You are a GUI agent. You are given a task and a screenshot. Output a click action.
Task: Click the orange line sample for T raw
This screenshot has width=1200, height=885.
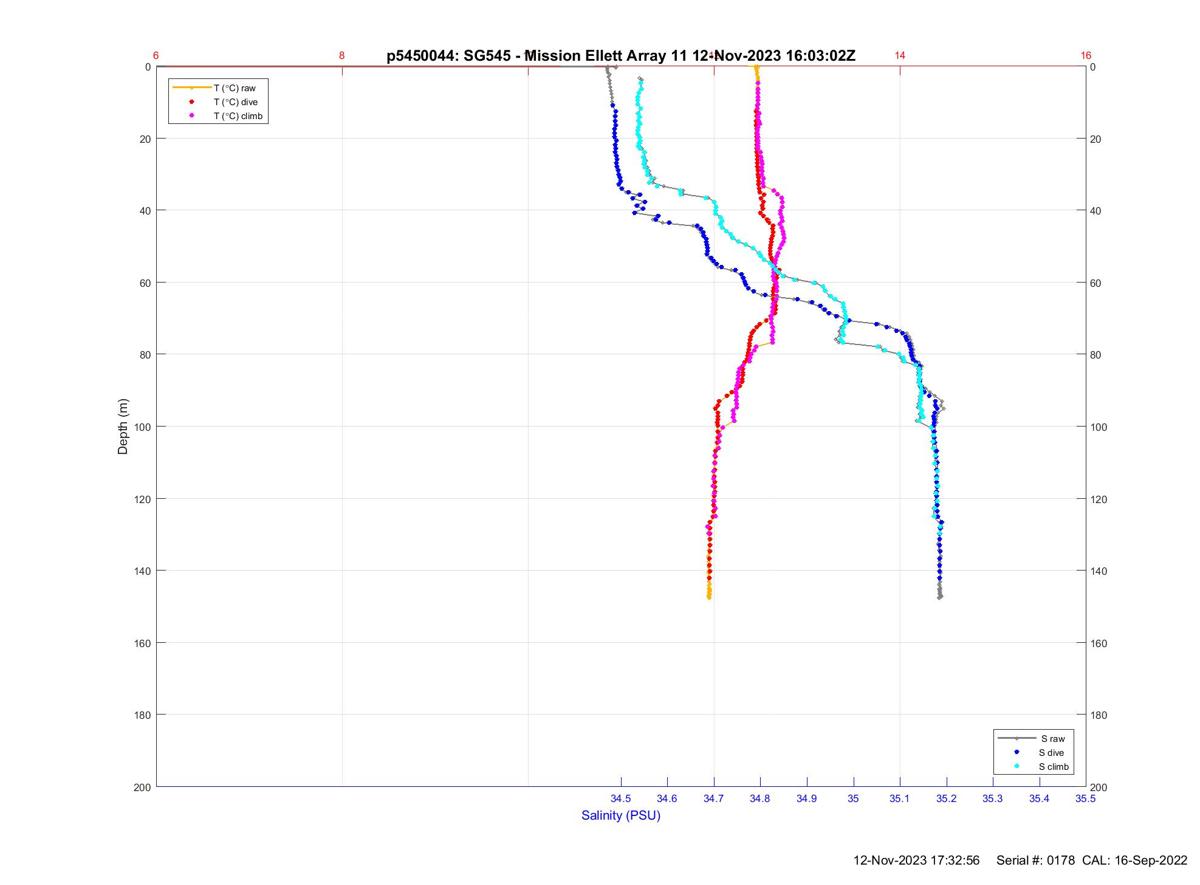[191, 88]
